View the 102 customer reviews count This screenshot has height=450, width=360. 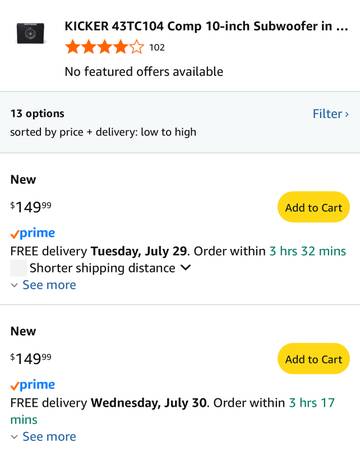[157, 48]
